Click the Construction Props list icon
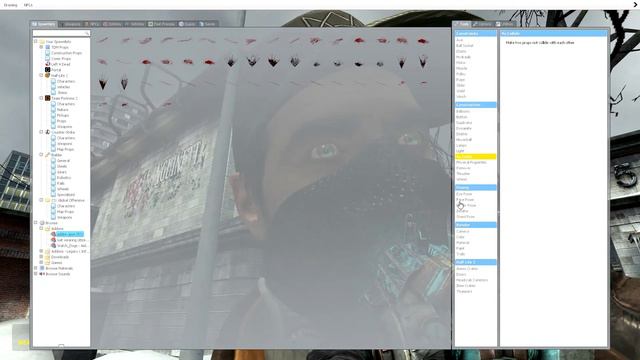The image size is (640, 360). pyautogui.click(x=47, y=53)
